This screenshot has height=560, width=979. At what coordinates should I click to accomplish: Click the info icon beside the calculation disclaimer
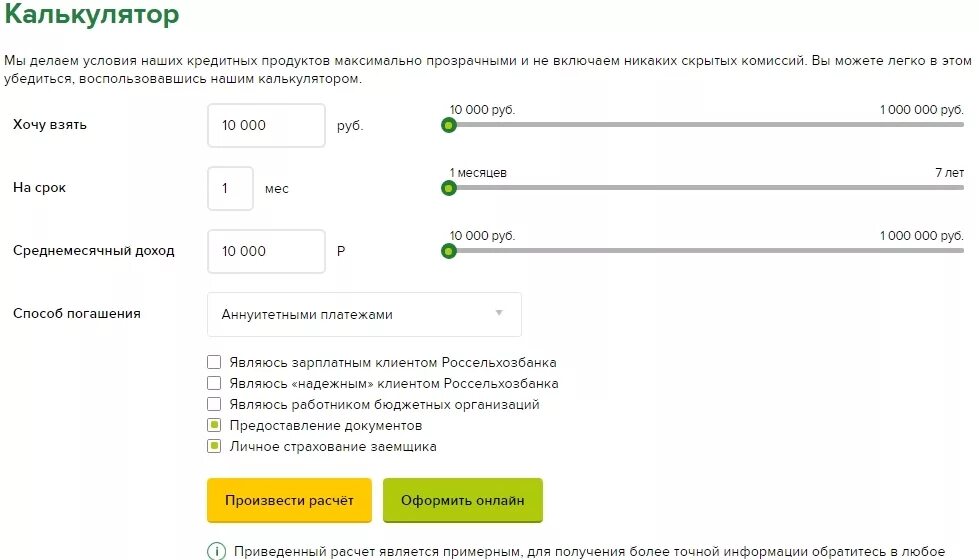tap(216, 551)
